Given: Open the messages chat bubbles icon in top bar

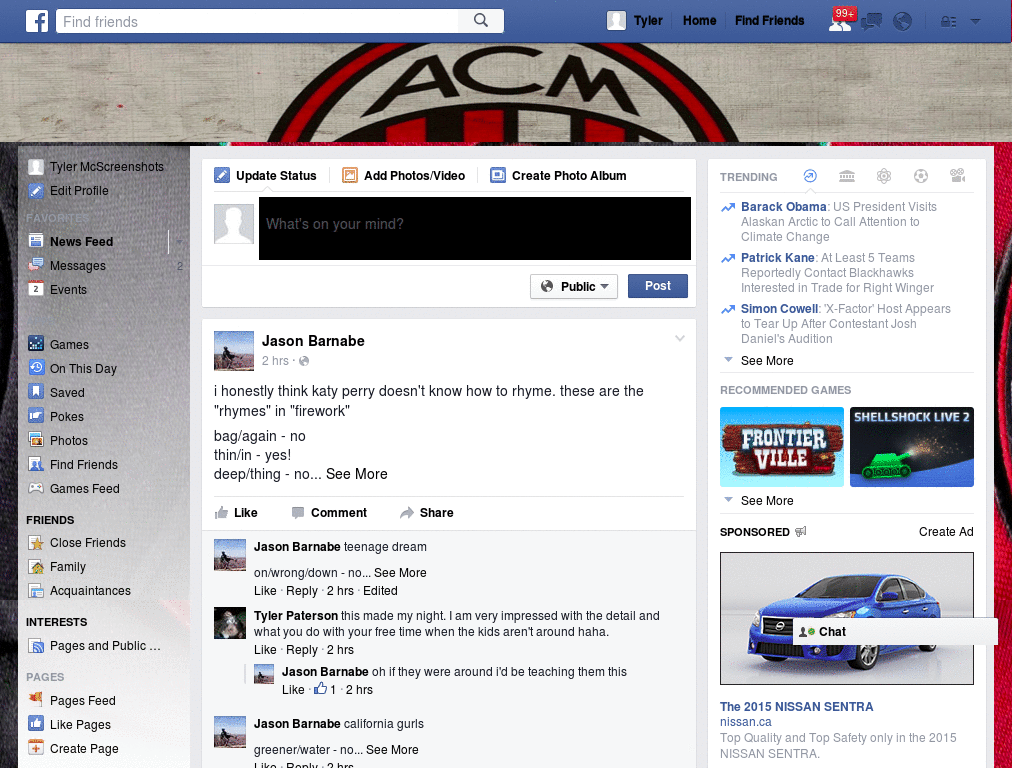Looking at the screenshot, I should [872, 22].
